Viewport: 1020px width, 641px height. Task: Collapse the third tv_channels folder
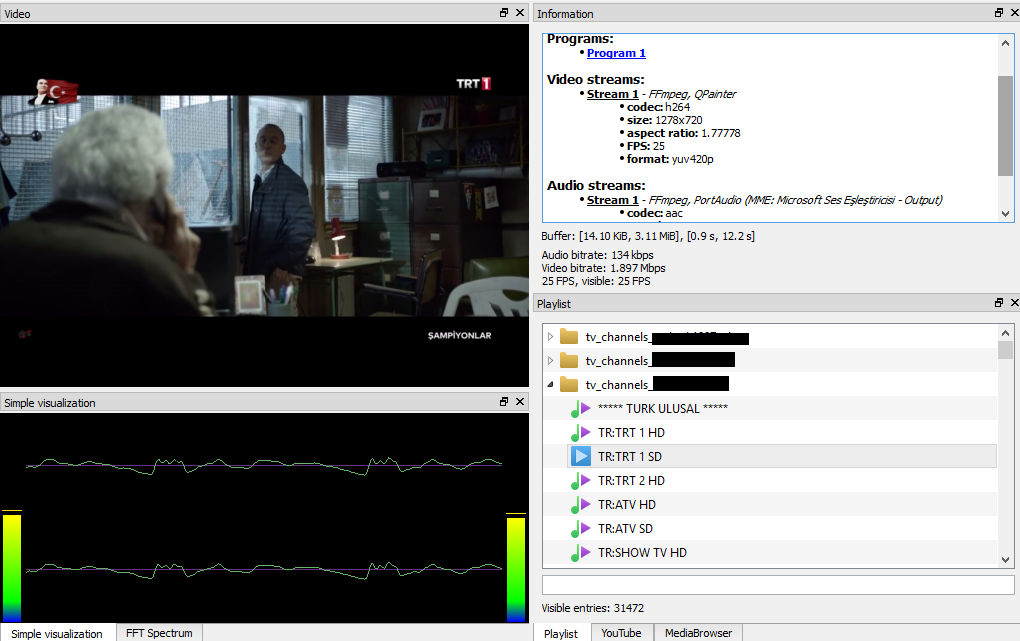[550, 385]
